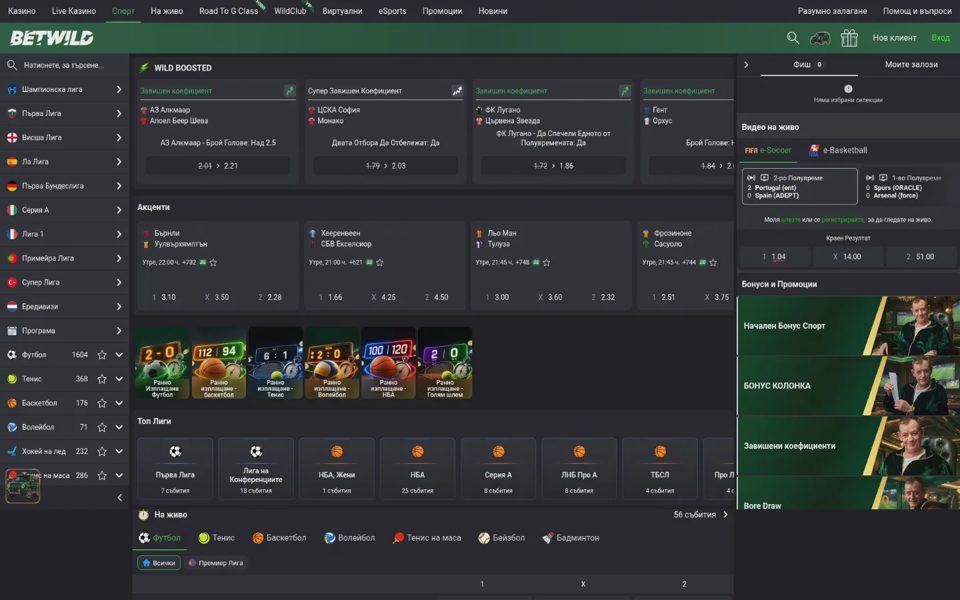Toggle favorite star for Тенис
Image resolution: width=960 pixels, height=600 pixels.
click(102, 379)
